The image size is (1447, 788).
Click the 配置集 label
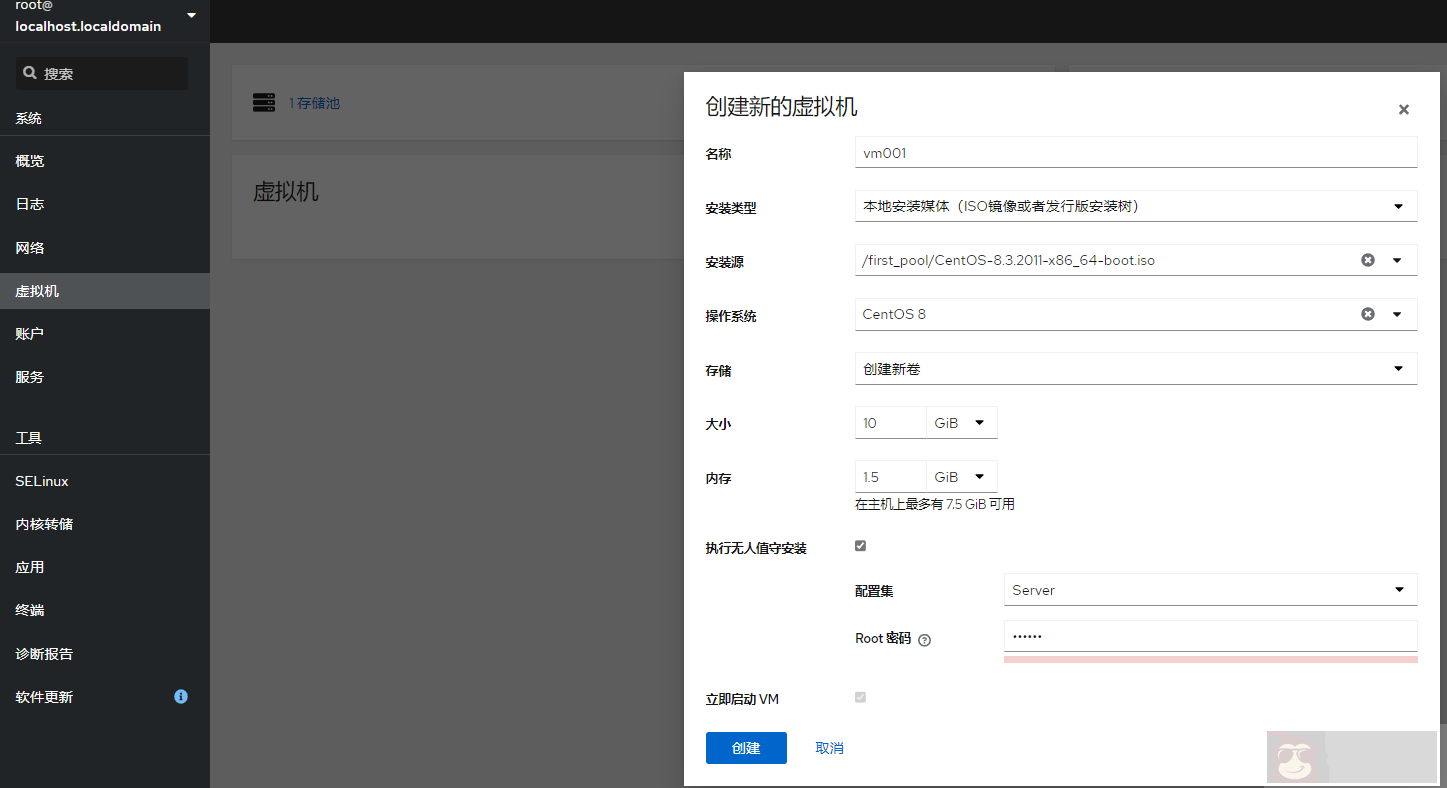[x=874, y=591]
